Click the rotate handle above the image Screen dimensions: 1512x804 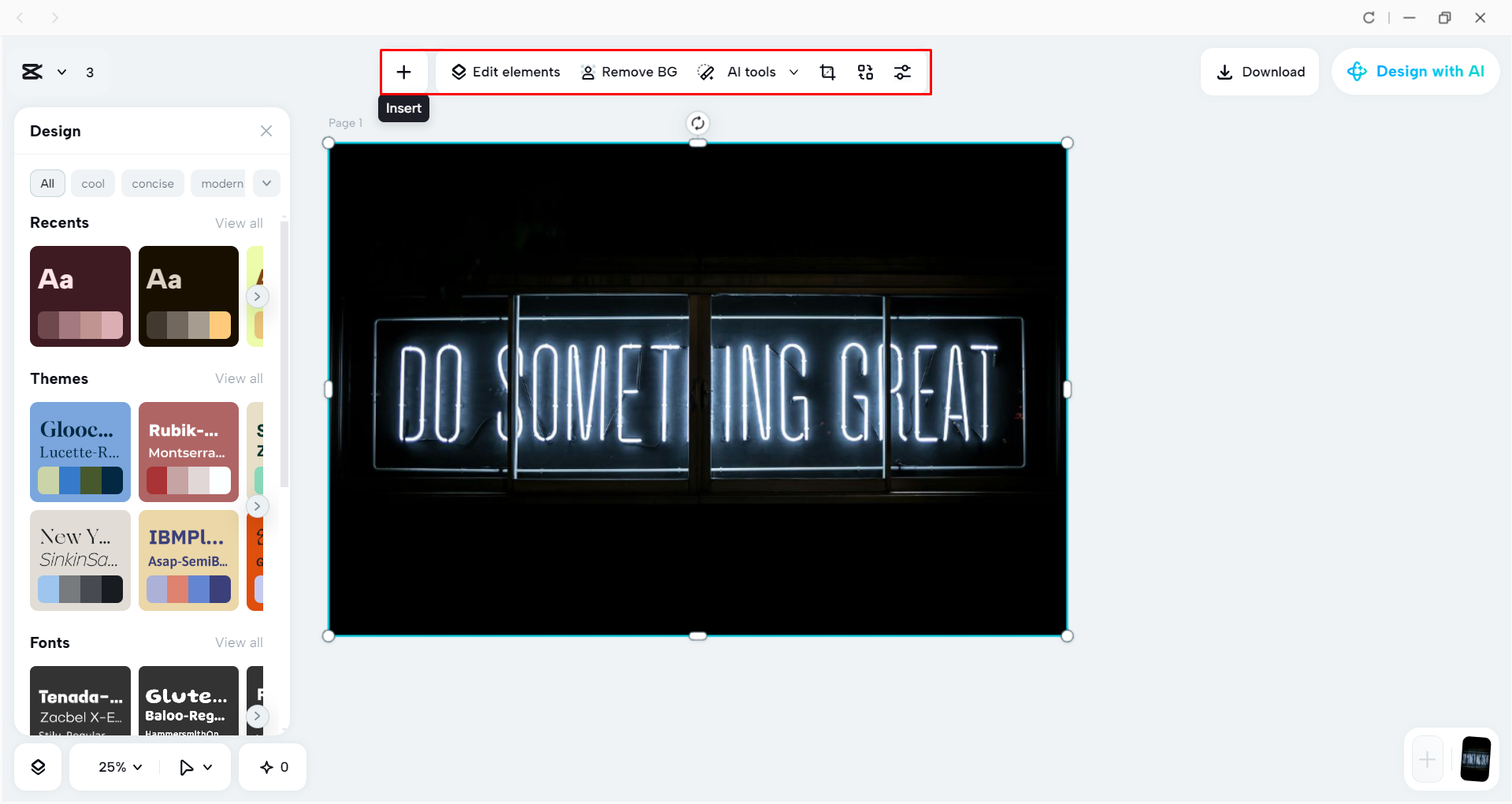698,123
